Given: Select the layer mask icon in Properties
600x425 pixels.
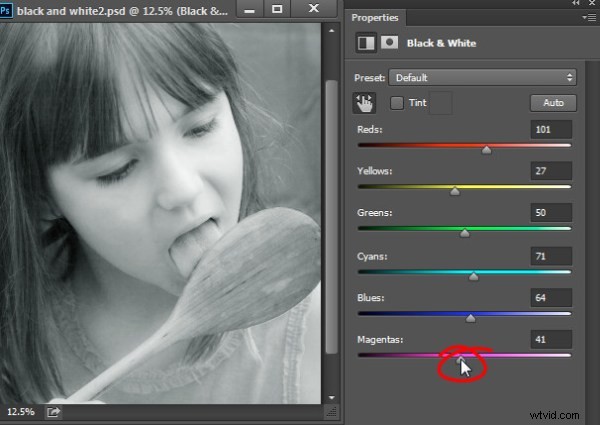Looking at the screenshot, I should [x=389, y=42].
